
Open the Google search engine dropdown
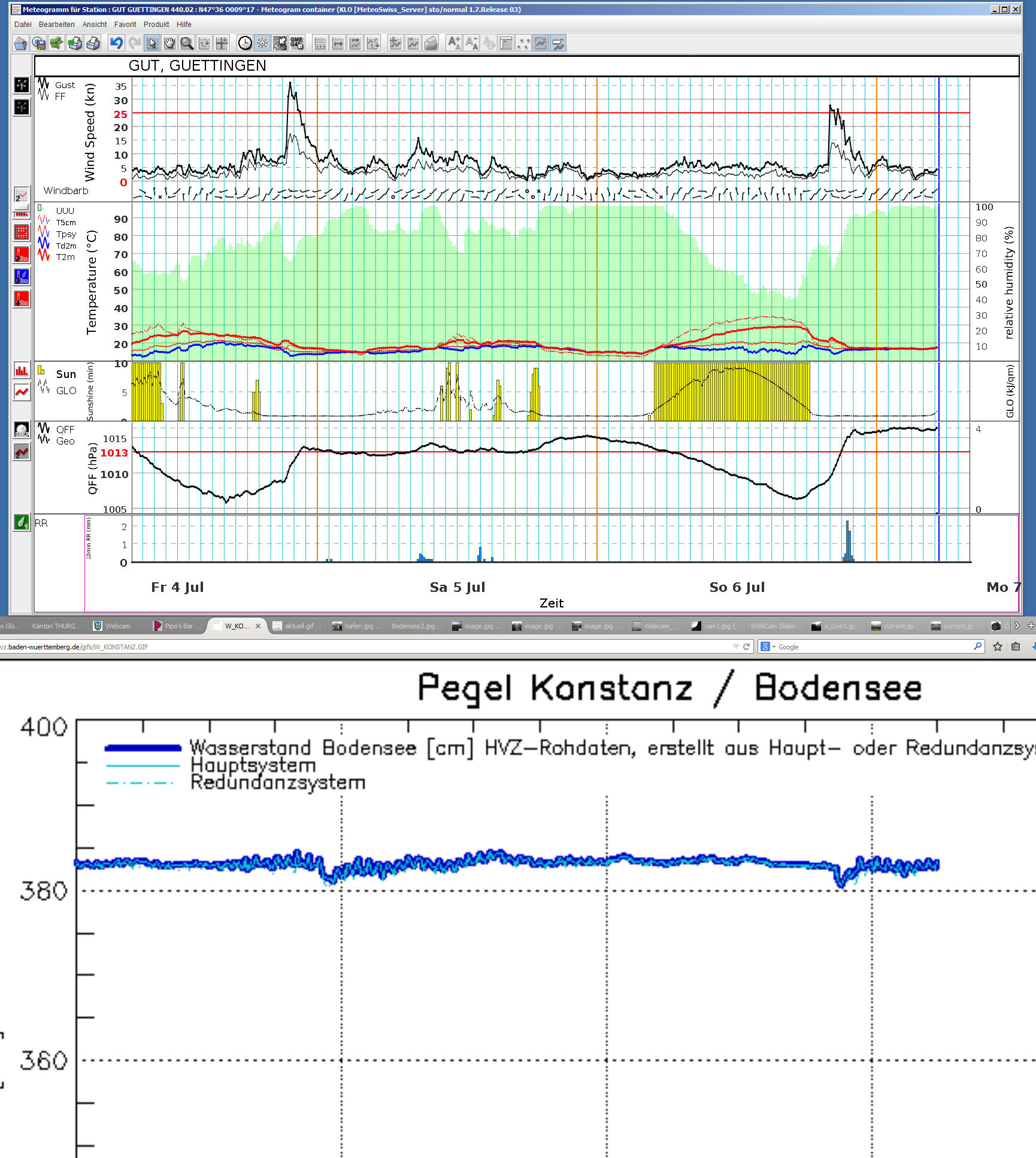(x=768, y=647)
